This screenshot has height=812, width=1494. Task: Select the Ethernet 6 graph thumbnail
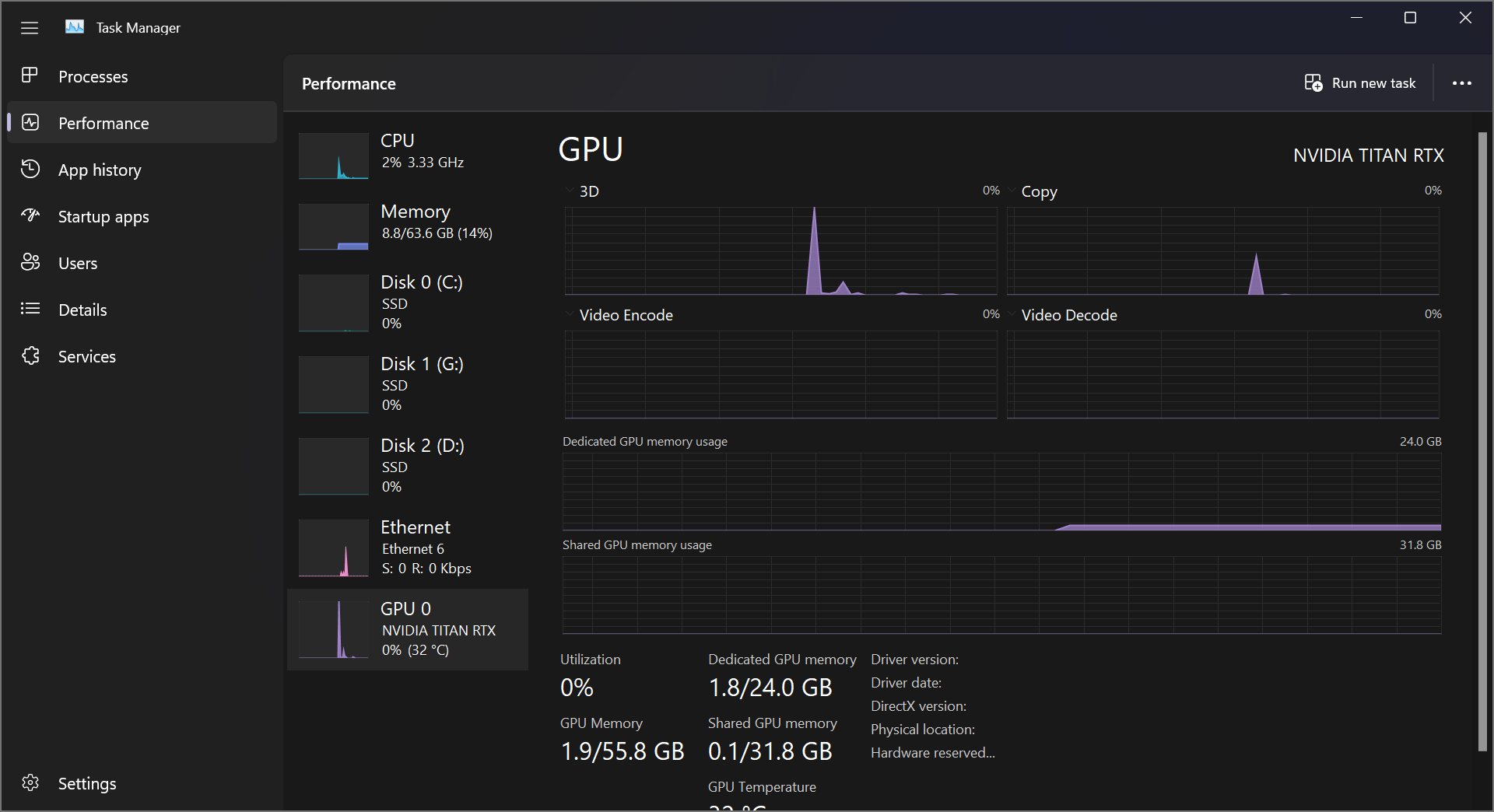pyautogui.click(x=334, y=548)
